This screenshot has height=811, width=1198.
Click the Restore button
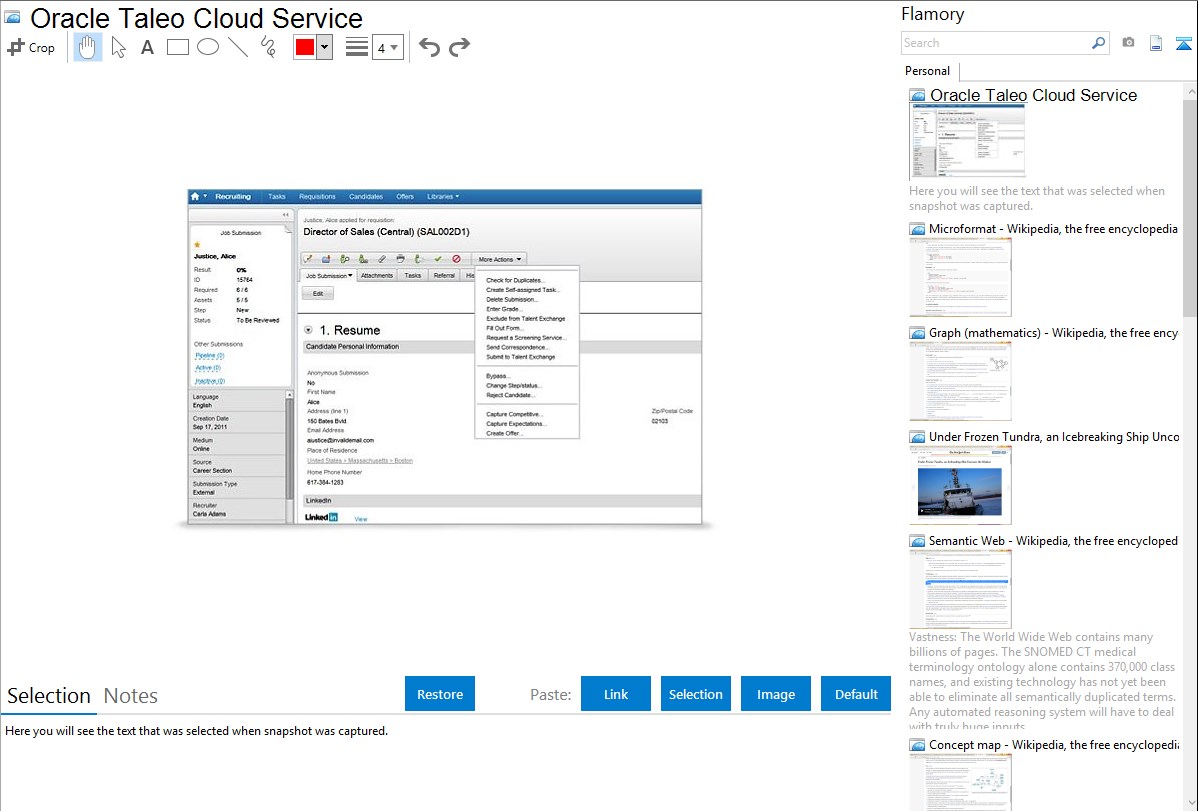pos(440,694)
